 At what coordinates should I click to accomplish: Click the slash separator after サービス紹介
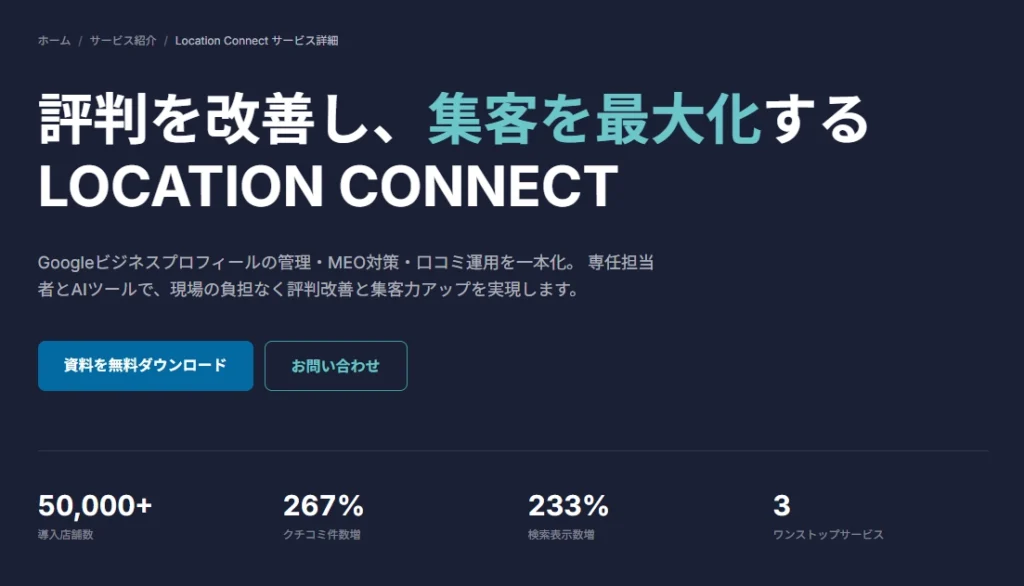pos(166,41)
